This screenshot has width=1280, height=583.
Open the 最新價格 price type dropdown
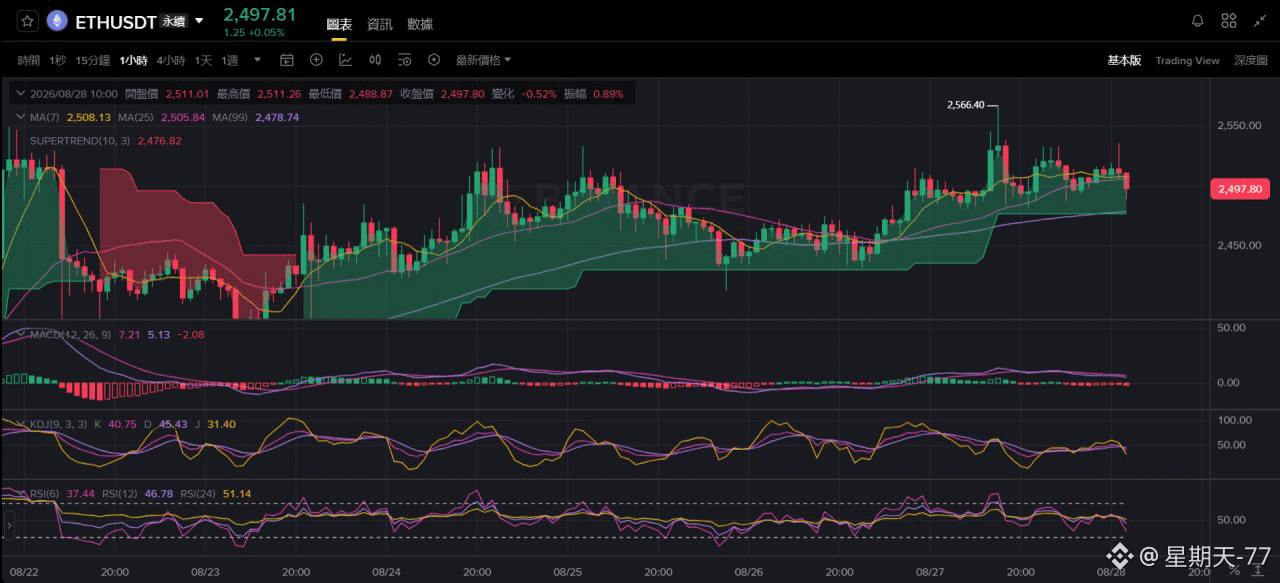(x=483, y=60)
